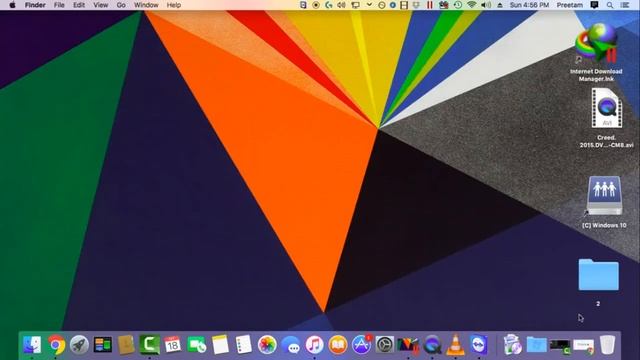The height and width of the screenshot is (360, 640).
Task: Launch iTunes from the dock
Action: [x=314, y=345]
